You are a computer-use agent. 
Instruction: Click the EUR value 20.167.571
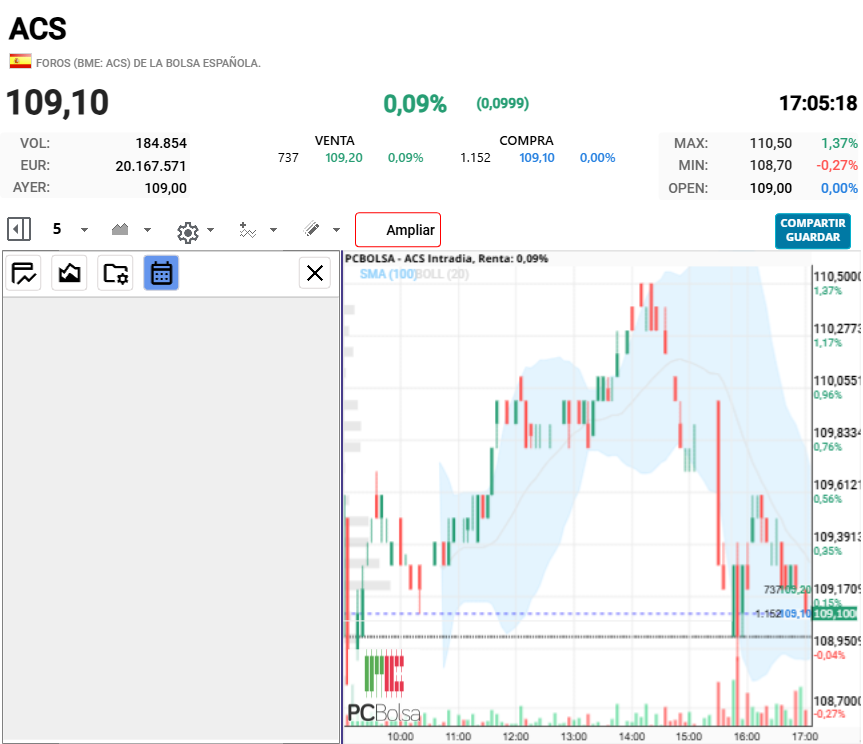click(x=151, y=166)
